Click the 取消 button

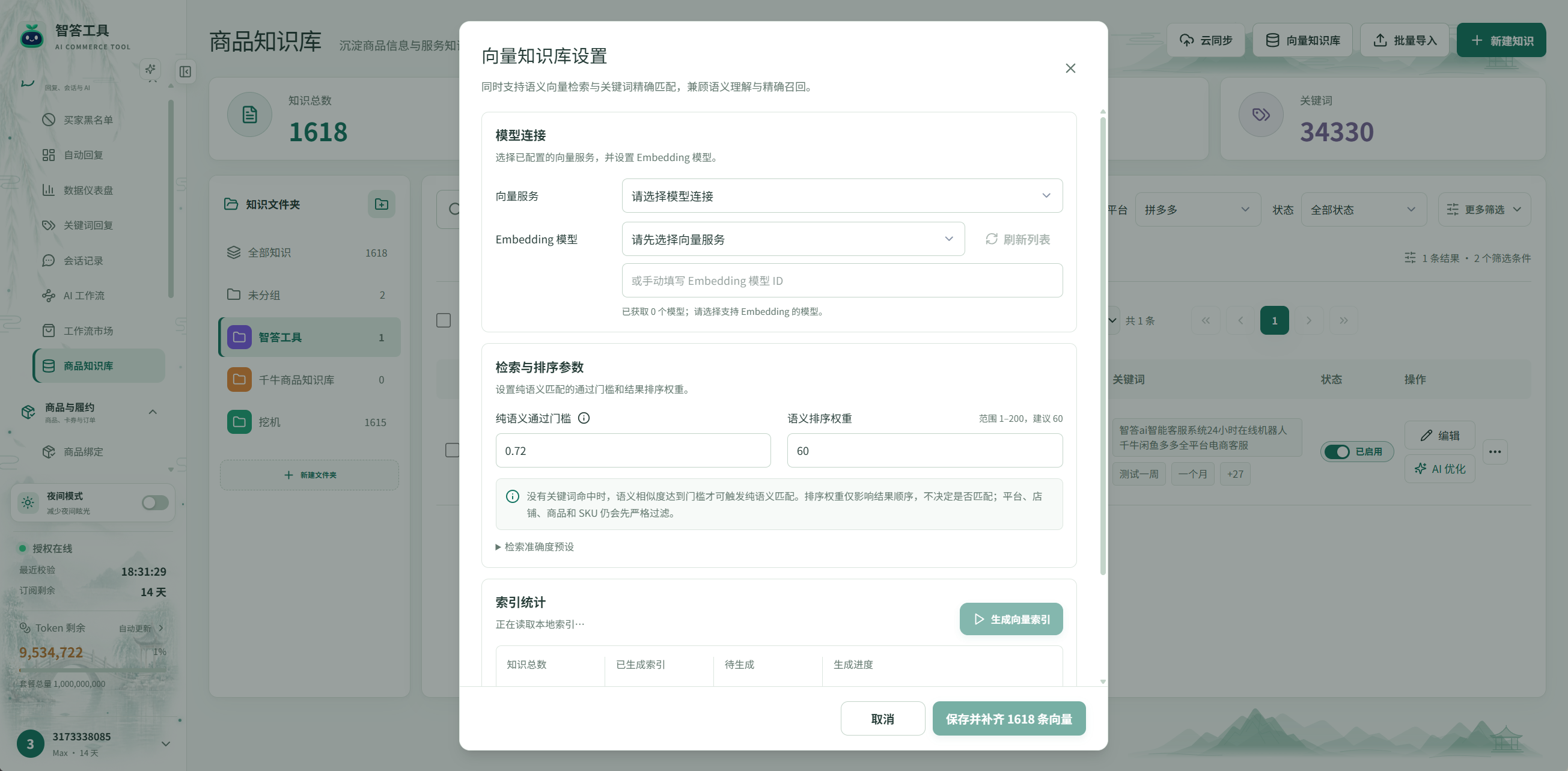click(x=883, y=719)
